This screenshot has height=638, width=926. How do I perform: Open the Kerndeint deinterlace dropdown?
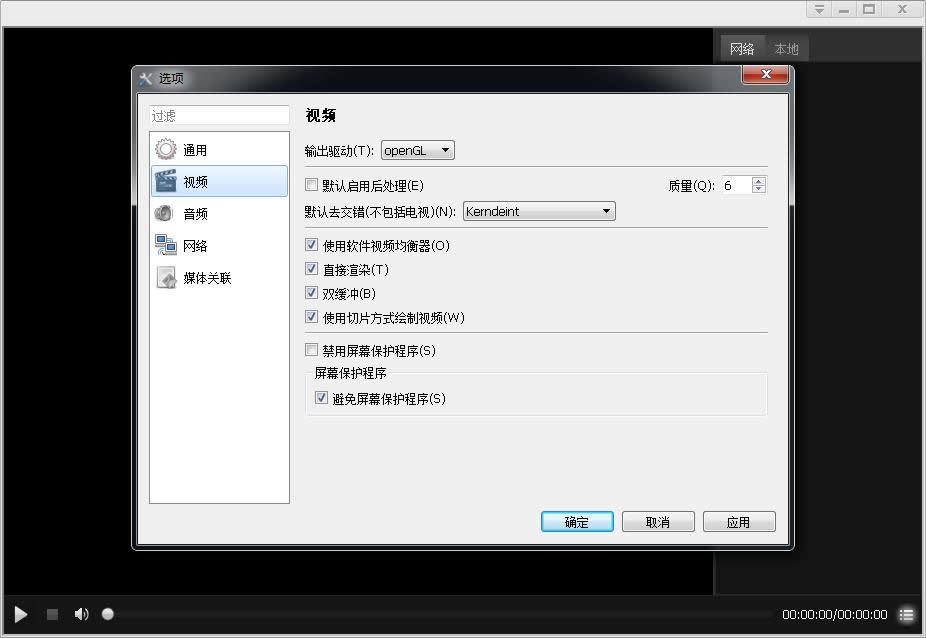(x=539, y=211)
